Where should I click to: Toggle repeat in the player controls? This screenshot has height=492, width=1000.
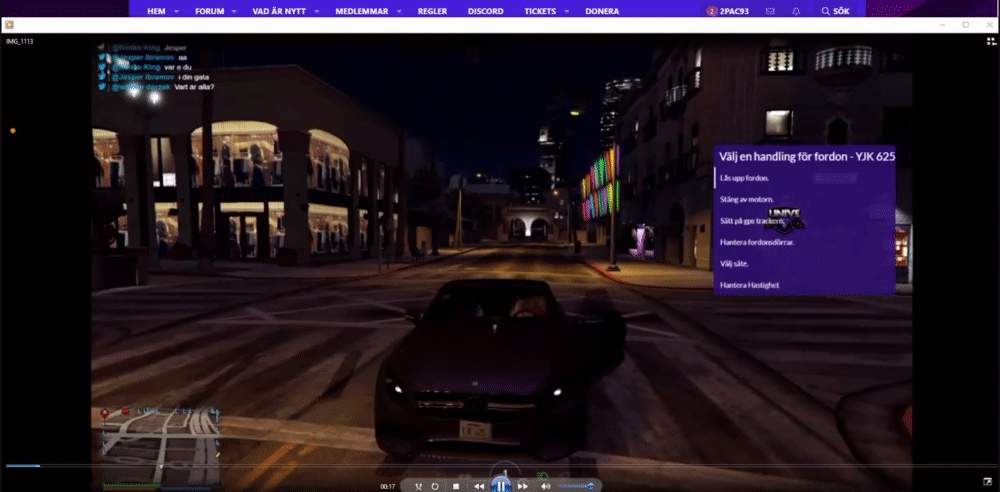coord(435,486)
